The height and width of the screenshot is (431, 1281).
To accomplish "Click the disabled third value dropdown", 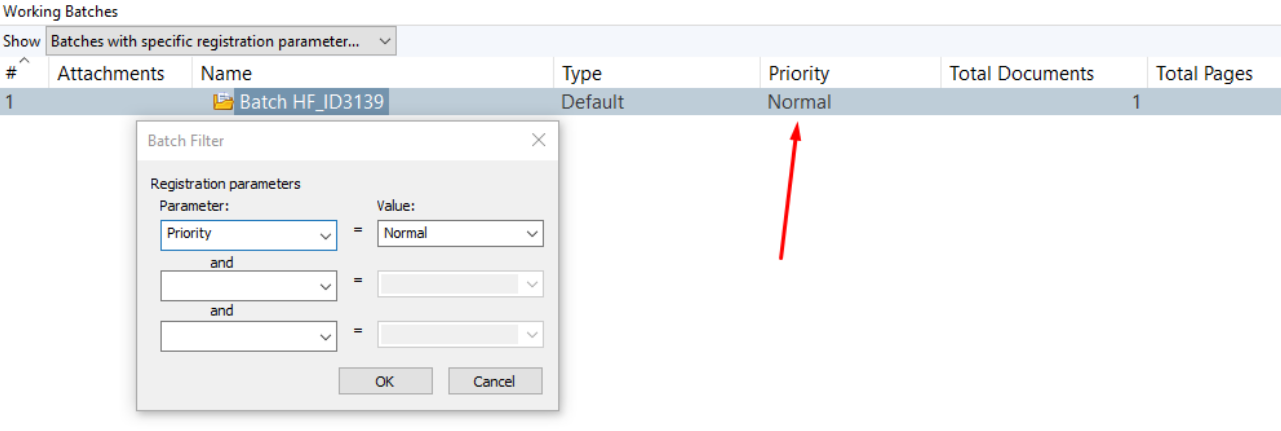I will click(460, 335).
